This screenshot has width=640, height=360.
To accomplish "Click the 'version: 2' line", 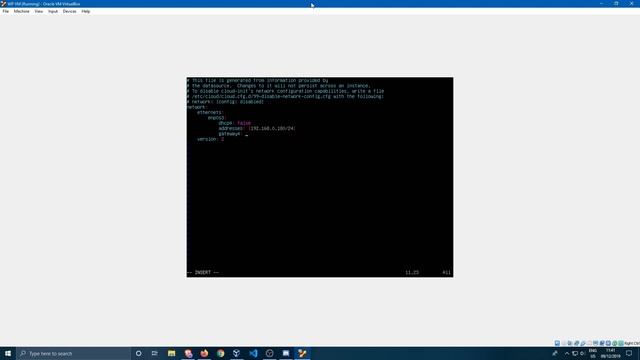I will pos(210,139).
